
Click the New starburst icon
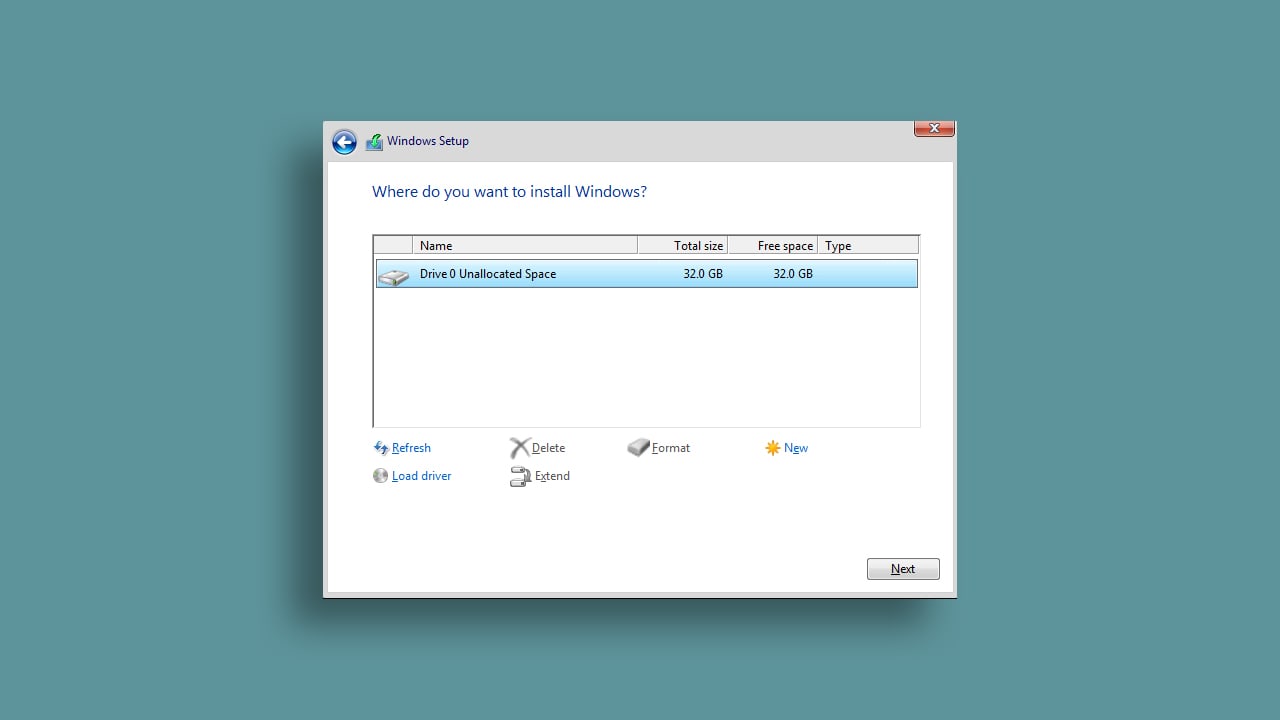[773, 448]
